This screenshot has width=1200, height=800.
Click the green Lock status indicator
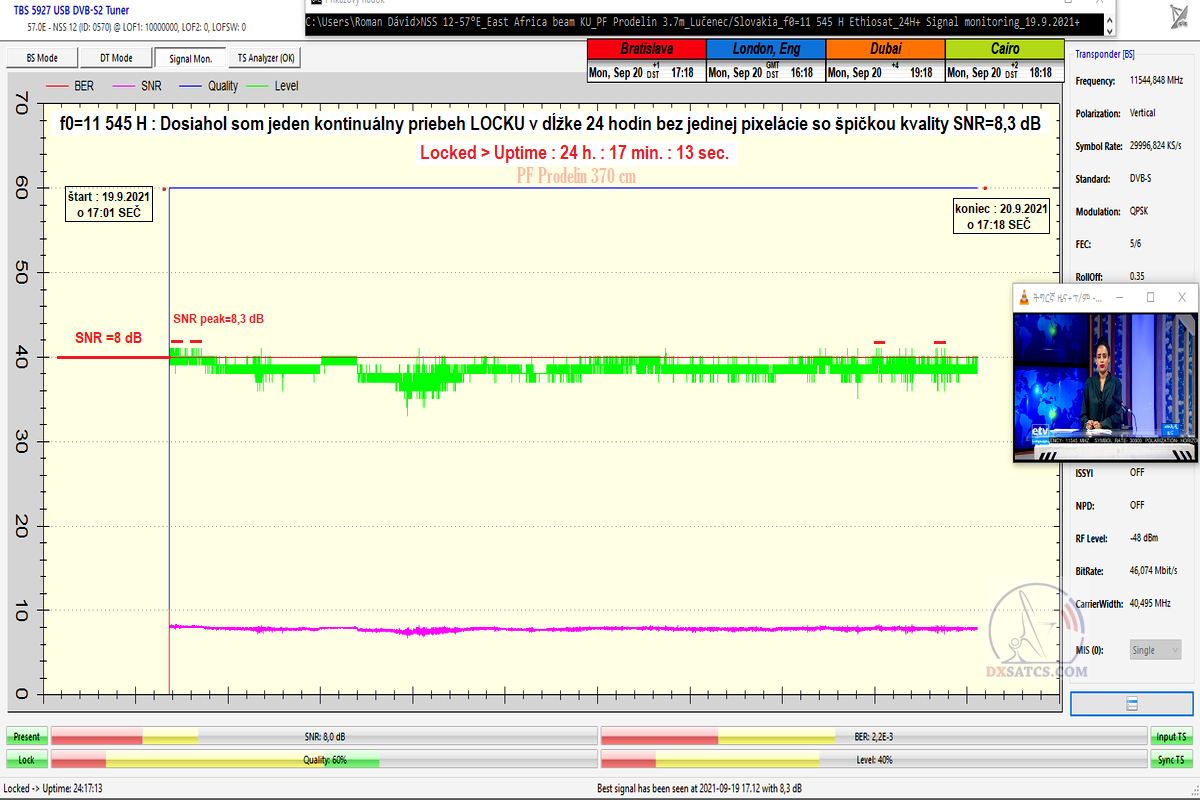27,760
